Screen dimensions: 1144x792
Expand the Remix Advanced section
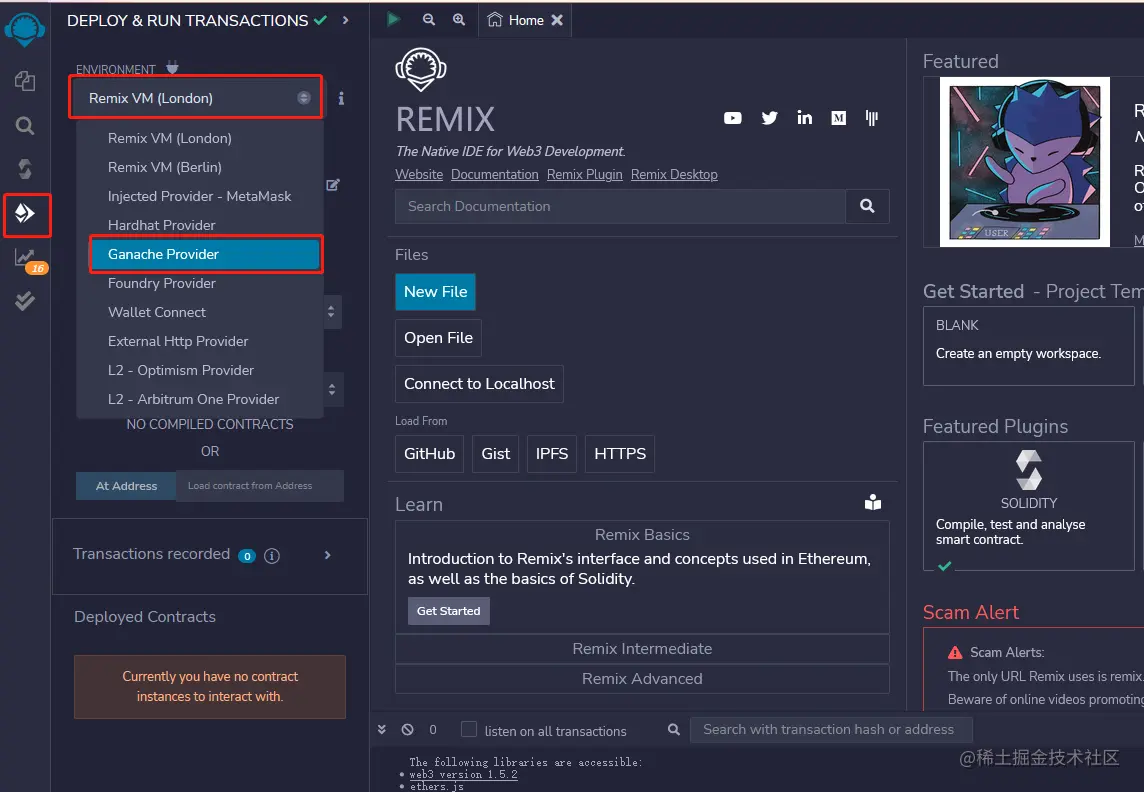[x=642, y=678]
